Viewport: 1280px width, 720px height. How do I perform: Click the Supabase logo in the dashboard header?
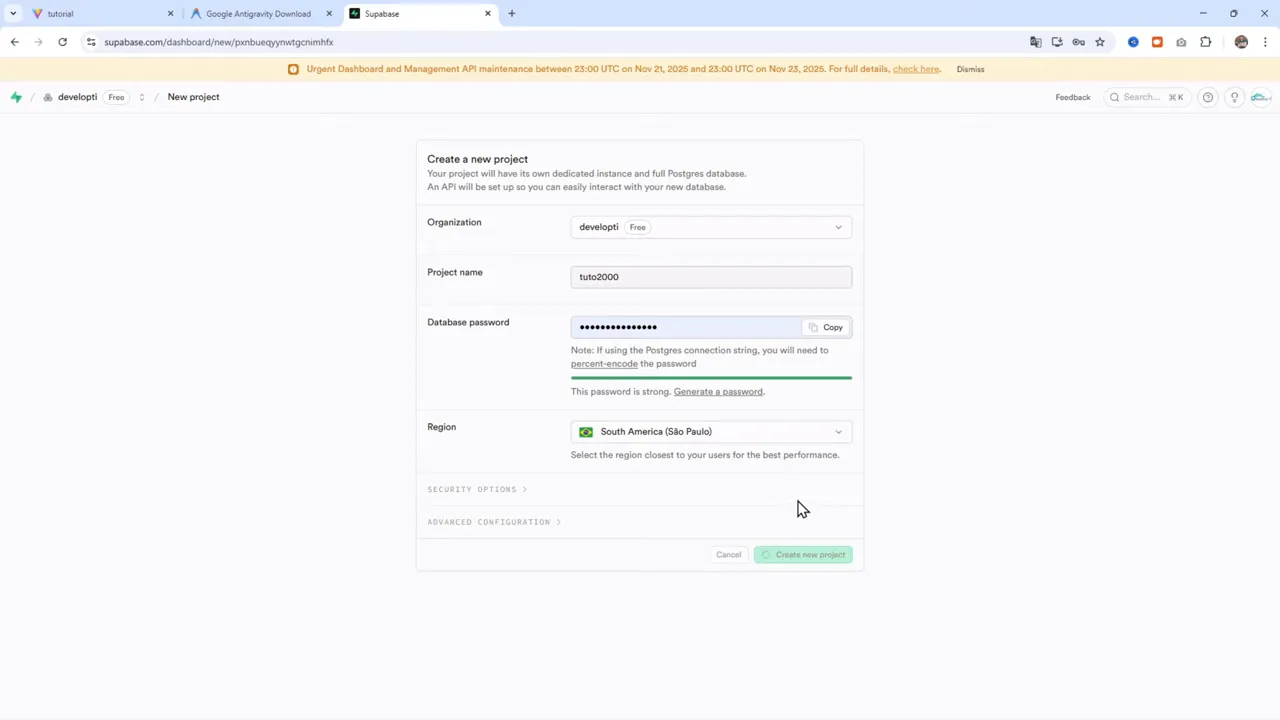[16, 96]
